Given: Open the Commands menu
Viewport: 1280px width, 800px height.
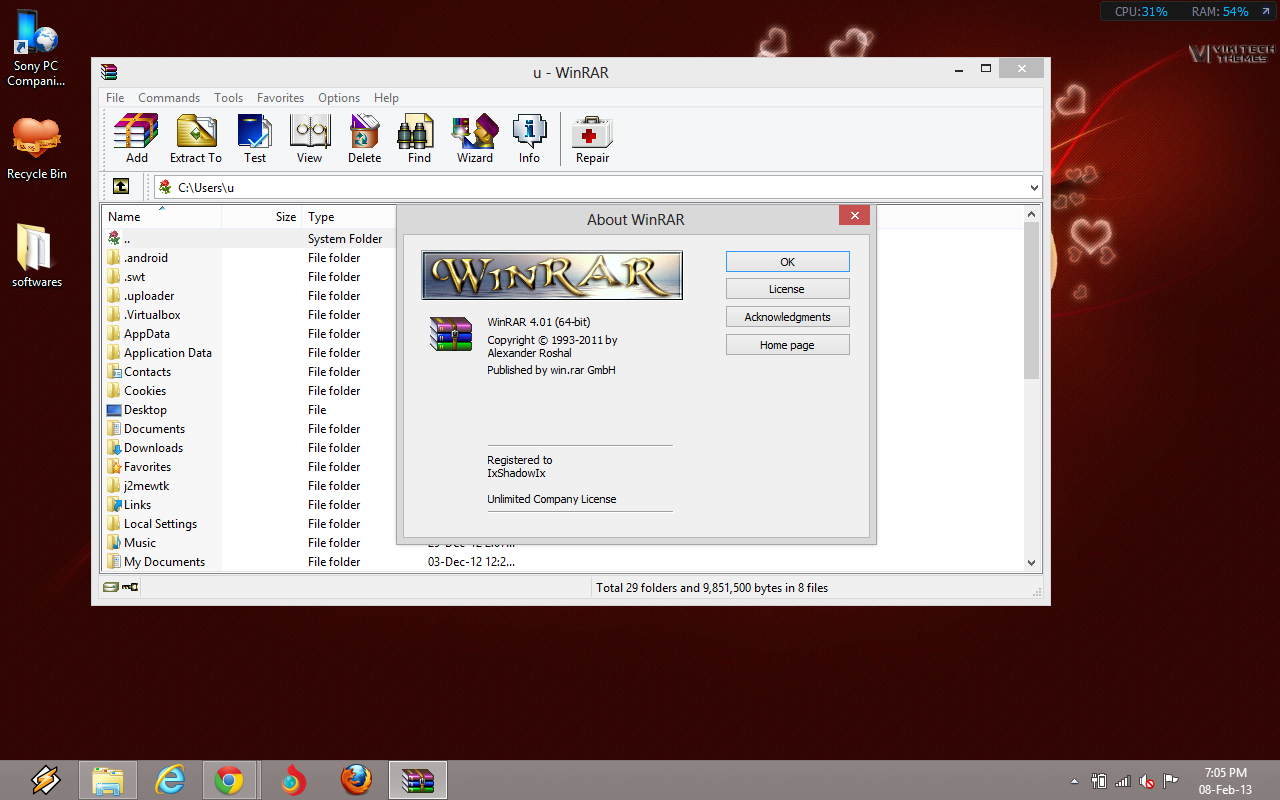Looking at the screenshot, I should [169, 98].
